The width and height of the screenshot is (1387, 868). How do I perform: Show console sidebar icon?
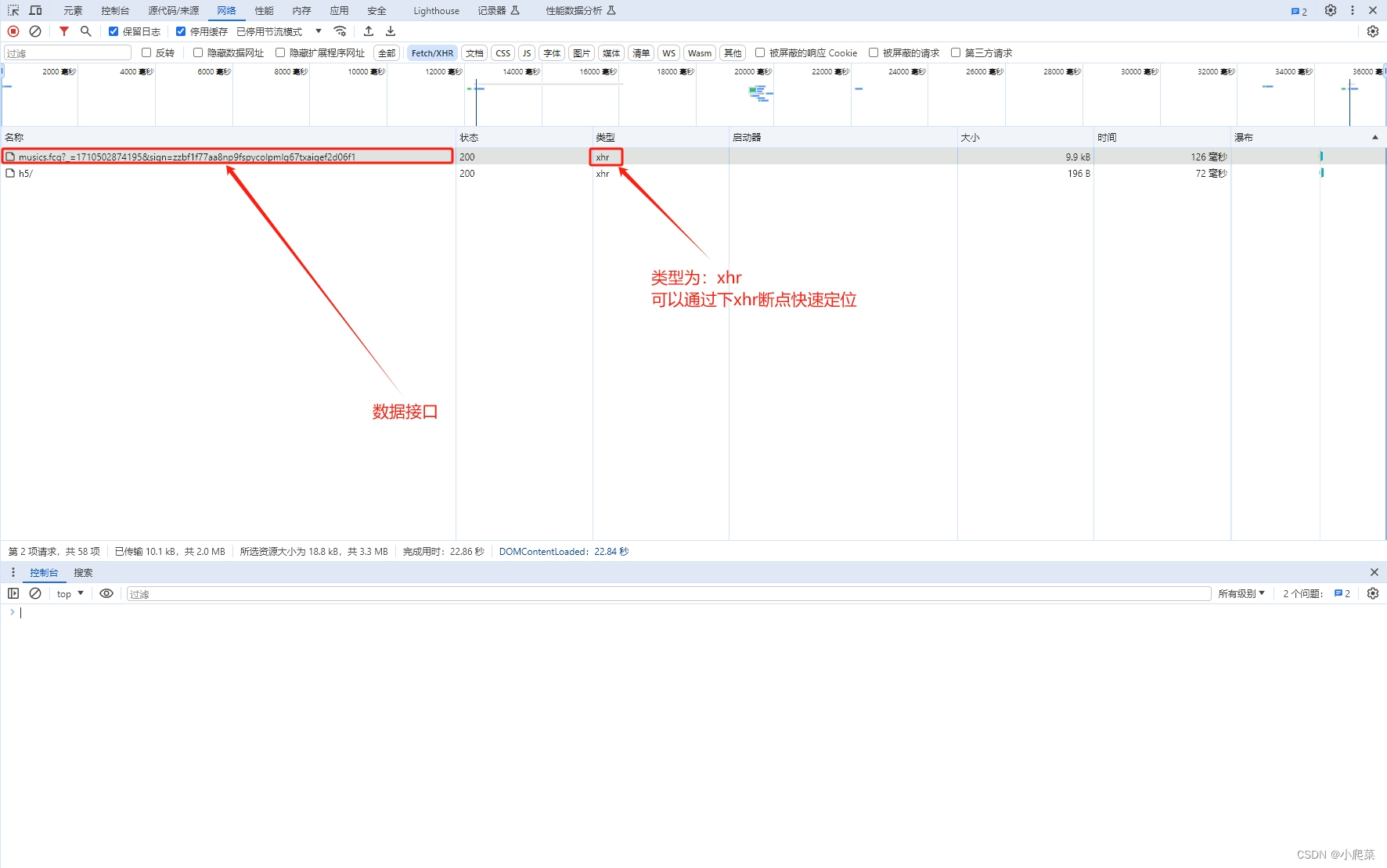click(13, 593)
